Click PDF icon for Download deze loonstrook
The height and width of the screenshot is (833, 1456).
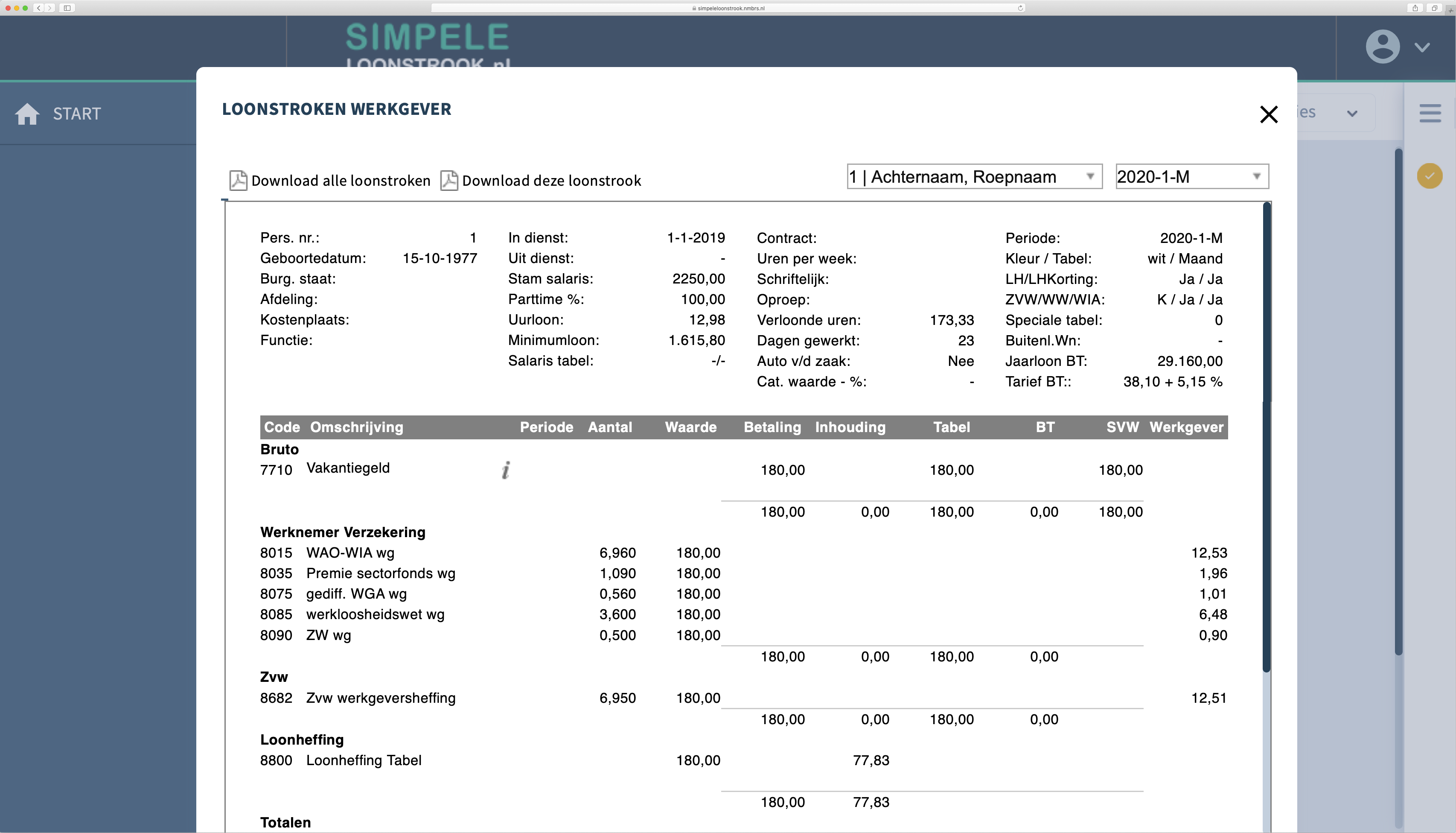[449, 180]
